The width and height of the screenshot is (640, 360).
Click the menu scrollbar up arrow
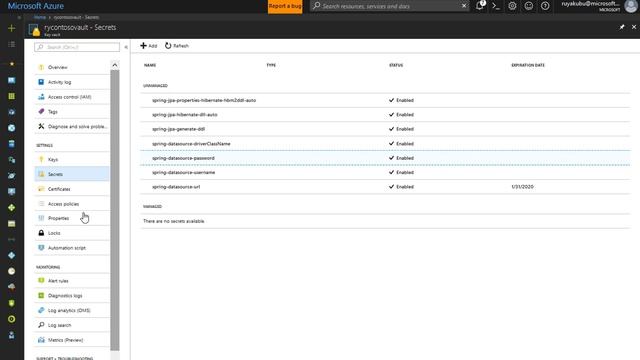[x=115, y=65]
